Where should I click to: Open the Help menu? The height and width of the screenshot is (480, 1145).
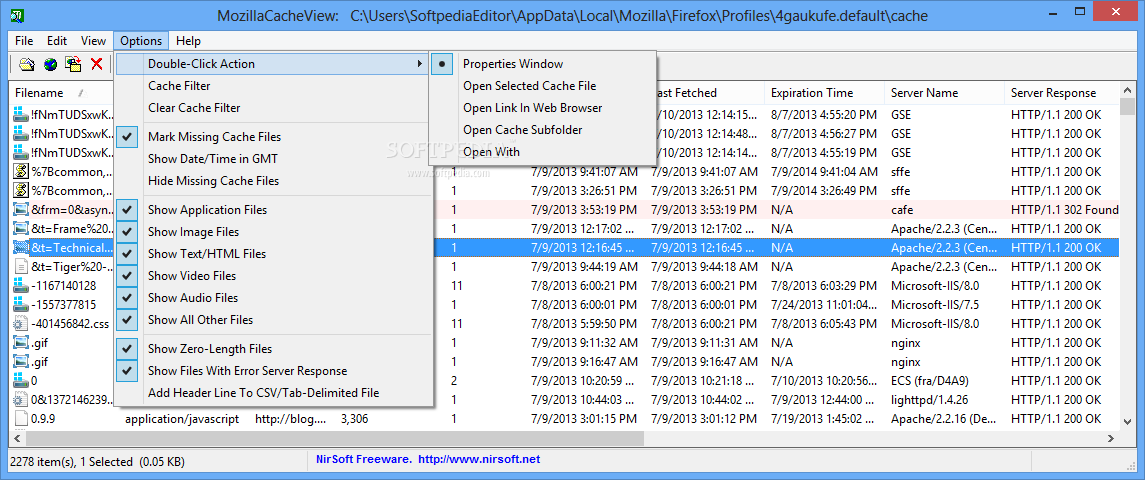(188, 41)
